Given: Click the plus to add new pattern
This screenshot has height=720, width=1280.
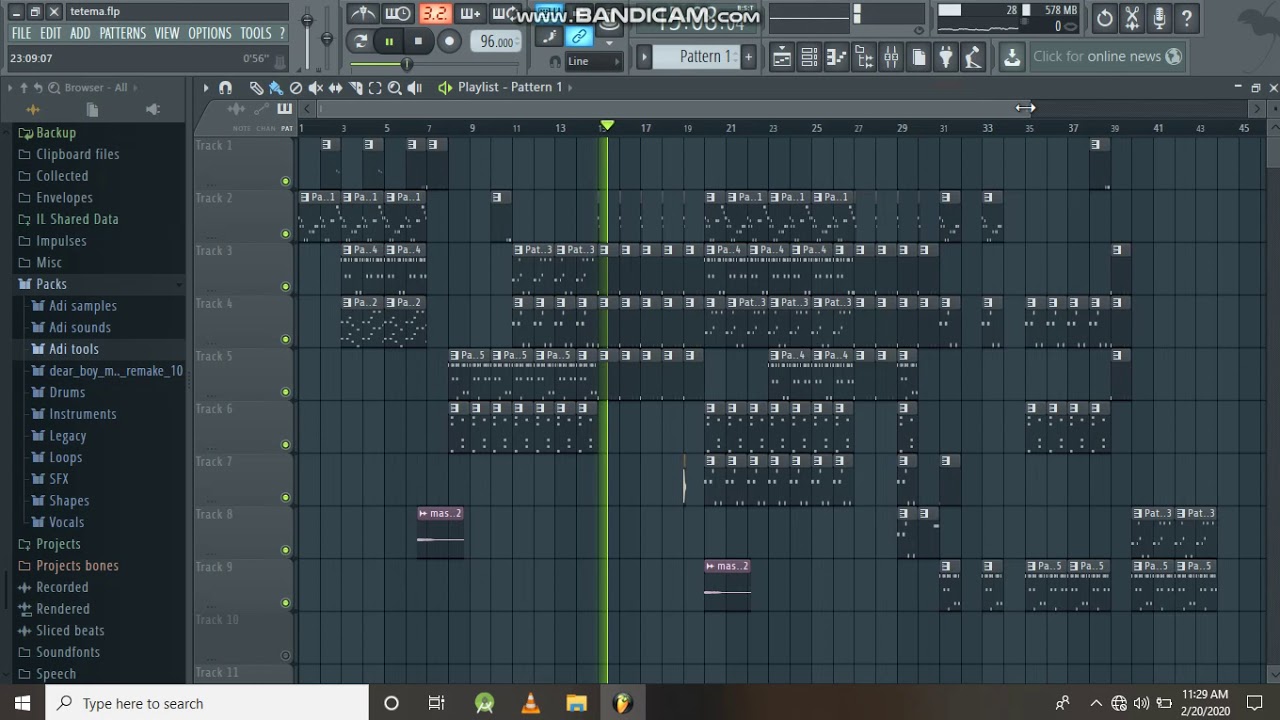Looking at the screenshot, I should pos(748,57).
